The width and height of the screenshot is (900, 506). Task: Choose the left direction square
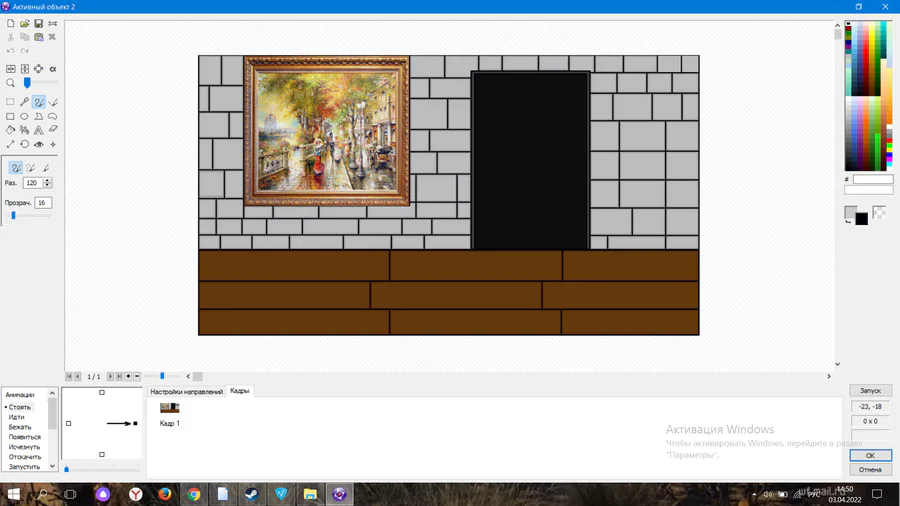point(68,423)
